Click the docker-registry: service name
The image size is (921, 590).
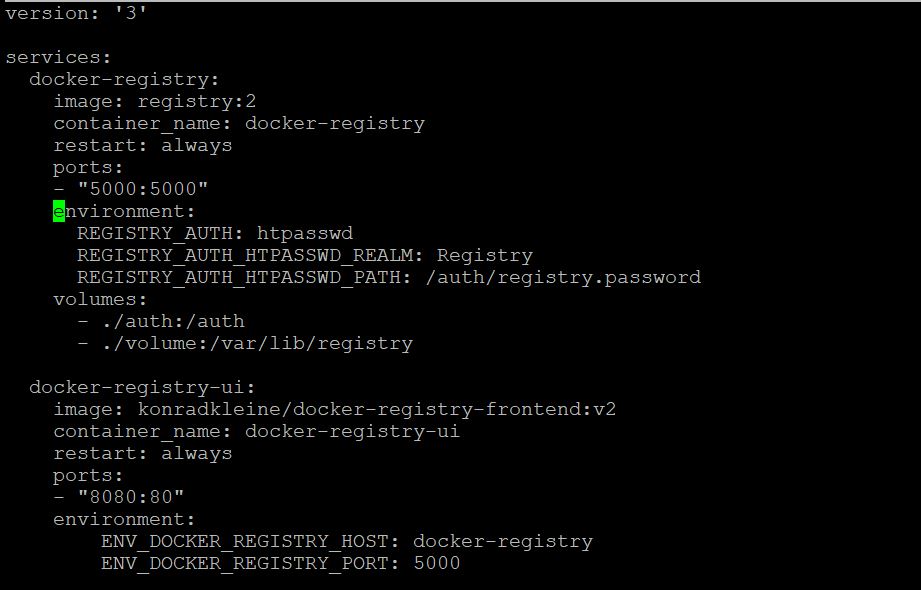(x=124, y=79)
